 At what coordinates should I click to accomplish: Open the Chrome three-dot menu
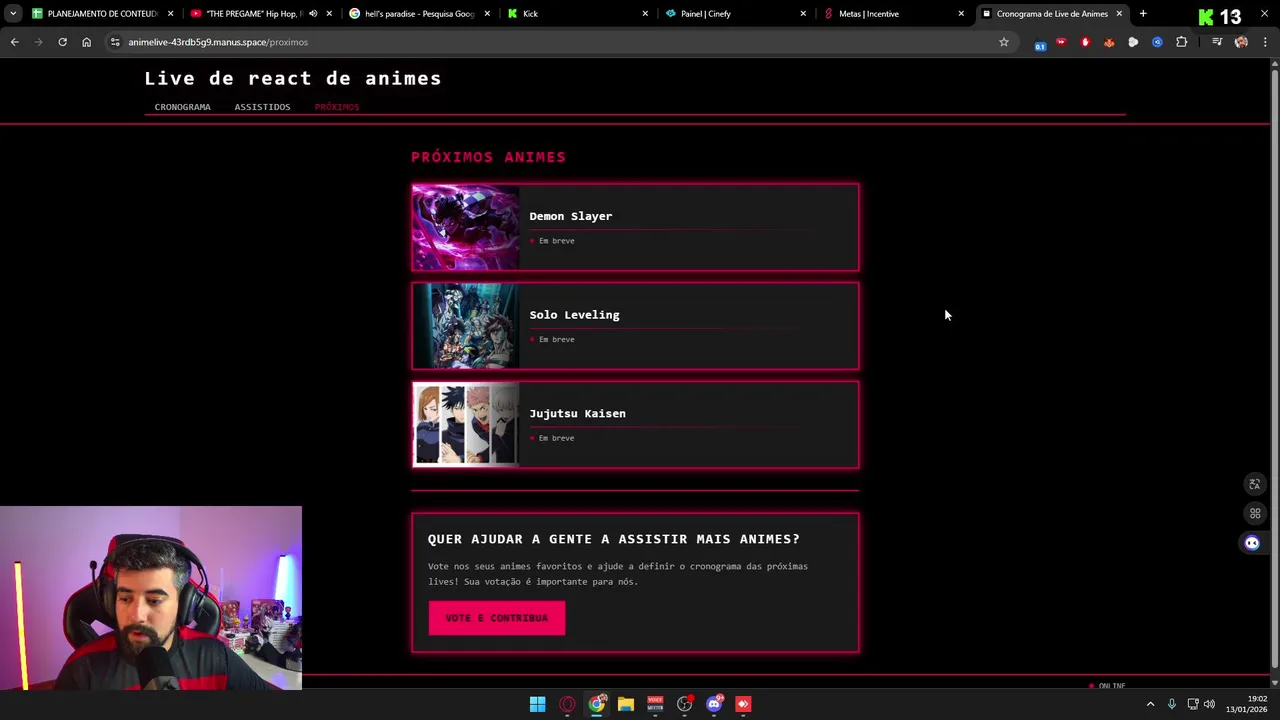point(1265,42)
